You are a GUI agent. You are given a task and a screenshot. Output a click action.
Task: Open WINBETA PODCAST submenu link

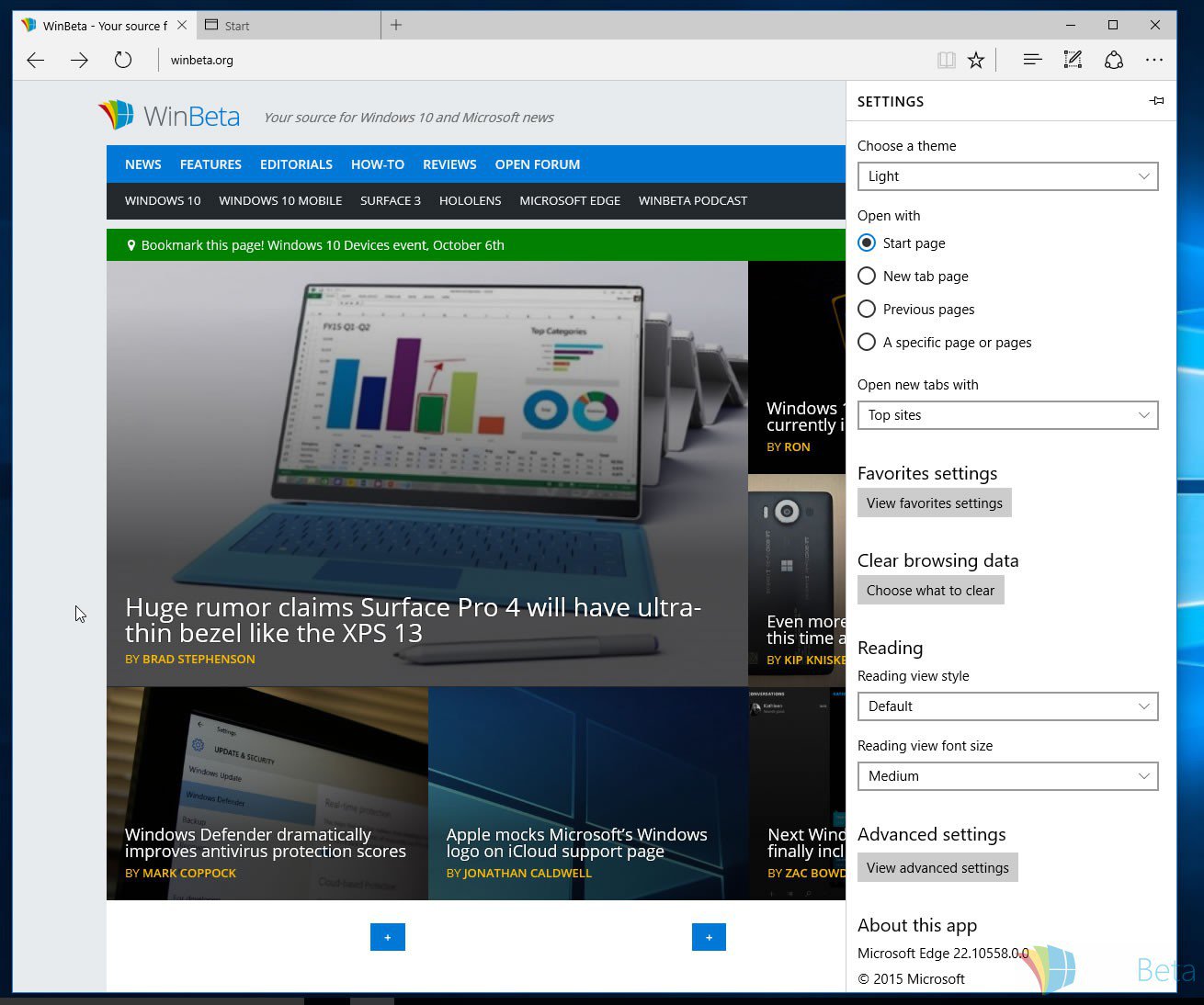693,200
